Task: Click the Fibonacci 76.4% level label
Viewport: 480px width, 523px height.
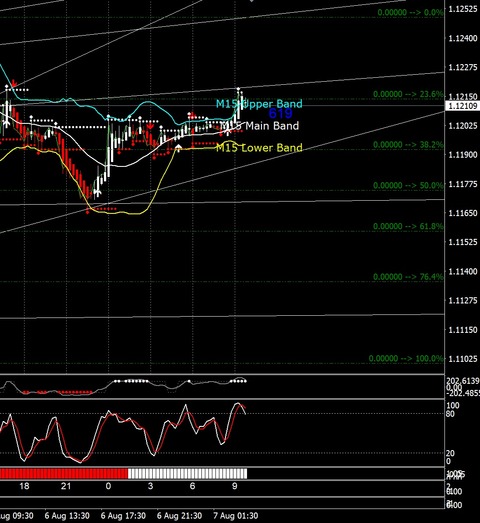Action: (408, 277)
